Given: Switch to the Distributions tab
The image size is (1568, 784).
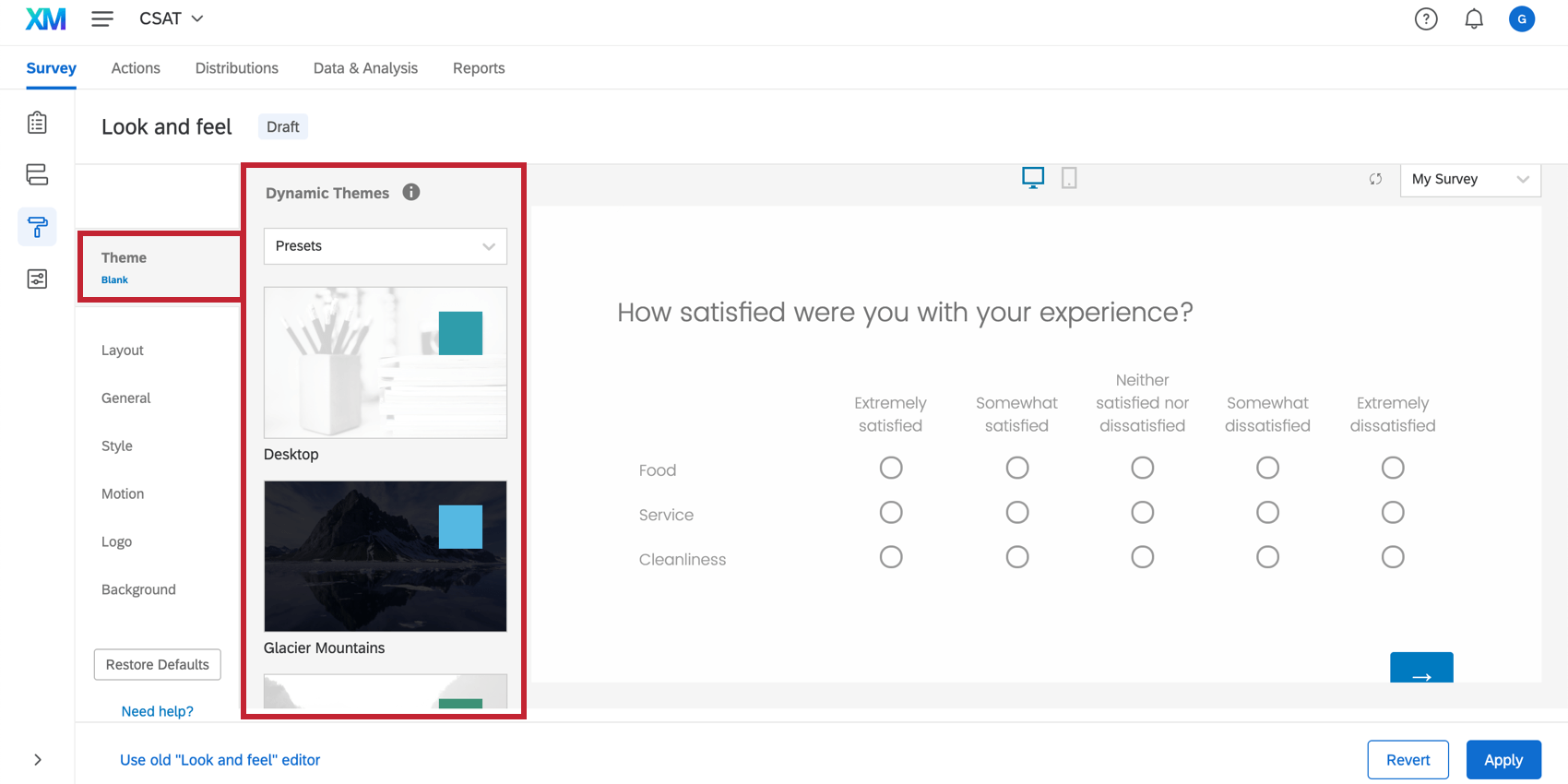Looking at the screenshot, I should [236, 68].
